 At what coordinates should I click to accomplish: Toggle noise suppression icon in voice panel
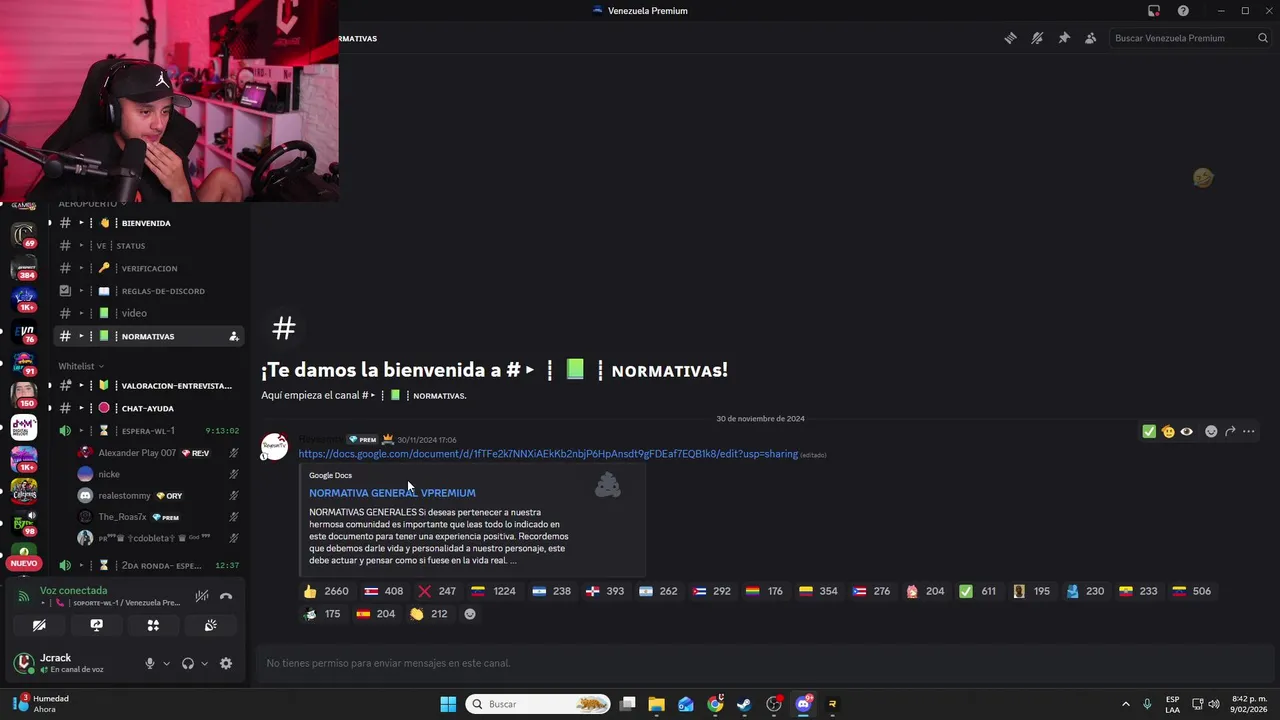pyautogui.click(x=202, y=596)
